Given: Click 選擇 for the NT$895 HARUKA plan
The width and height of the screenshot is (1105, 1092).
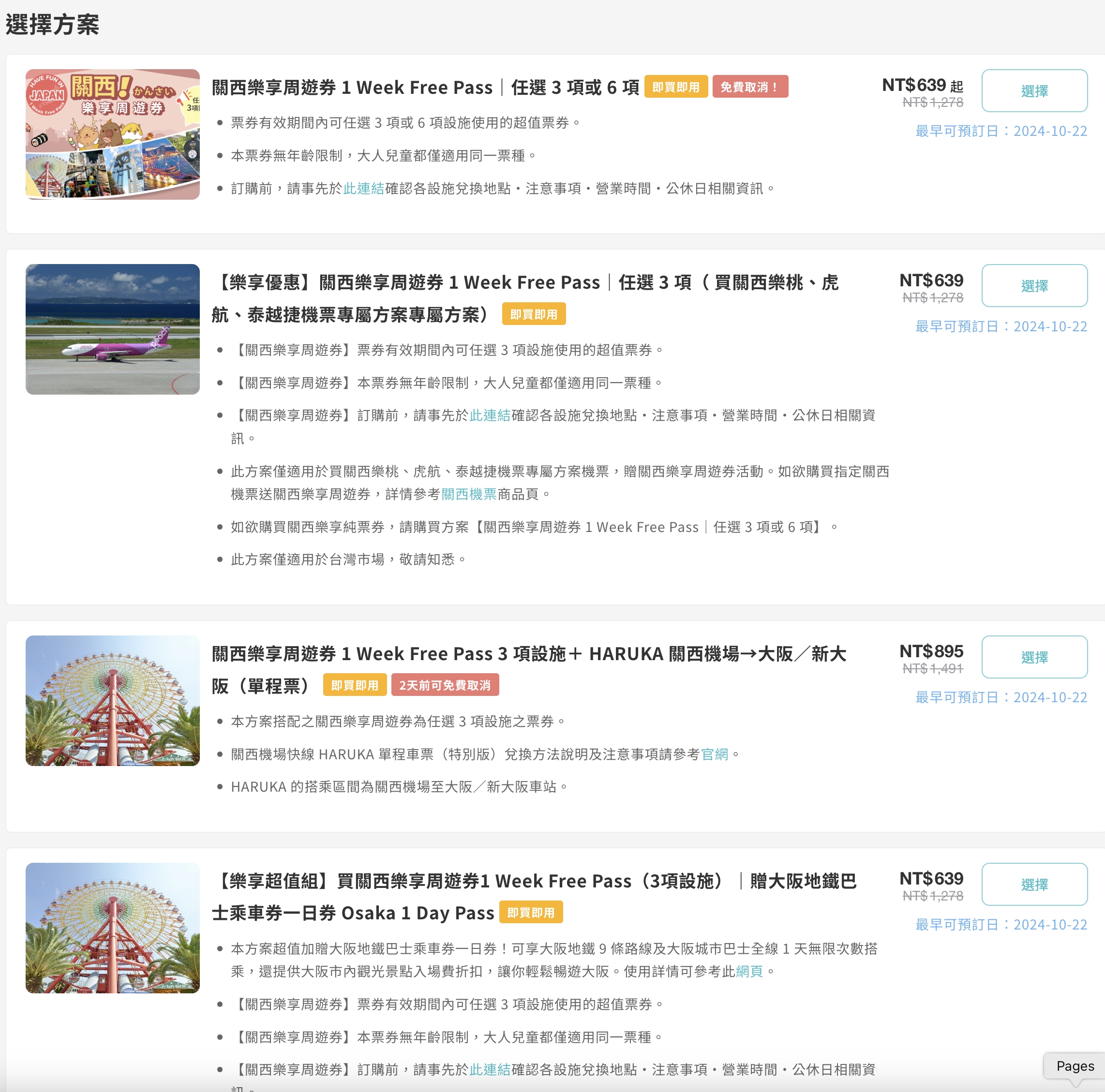Looking at the screenshot, I should 1034,657.
